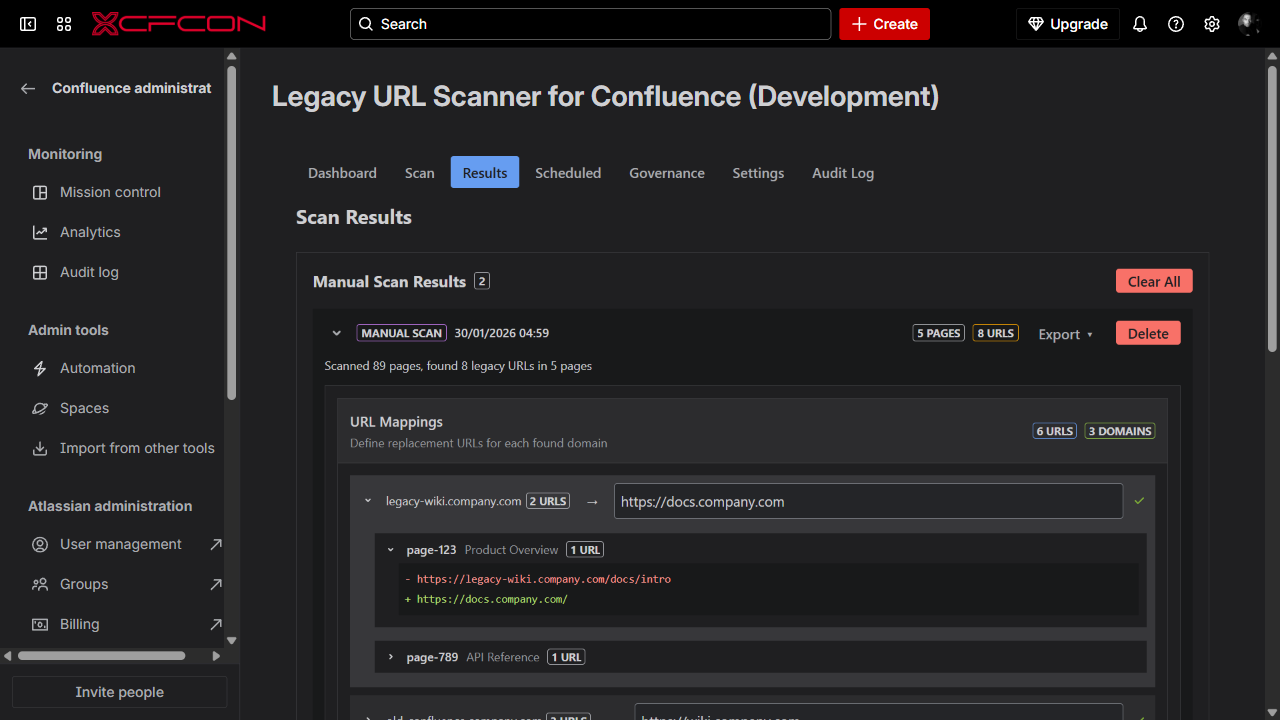
Task: Click the Billing icon
Action: pos(40,624)
